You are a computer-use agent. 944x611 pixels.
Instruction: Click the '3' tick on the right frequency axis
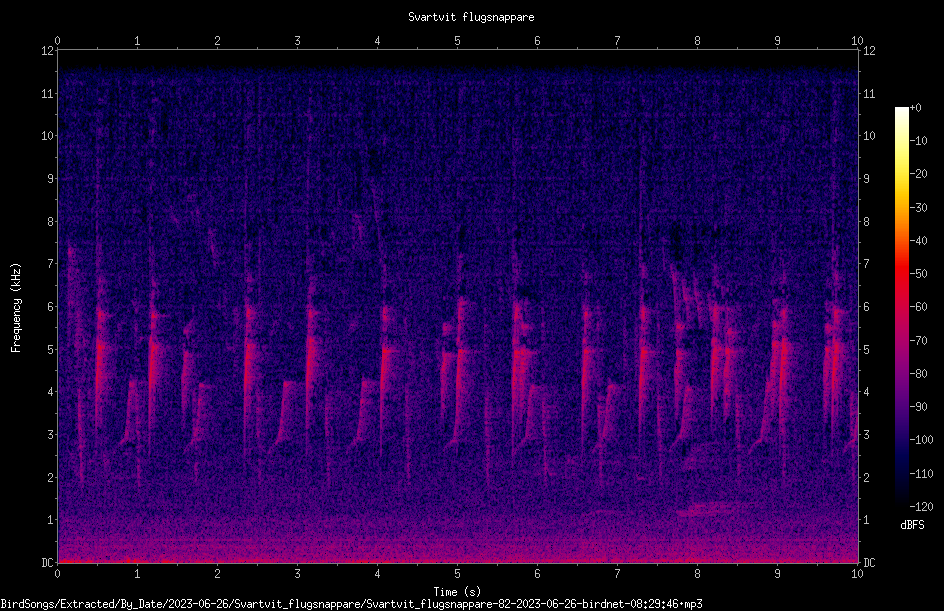866,435
